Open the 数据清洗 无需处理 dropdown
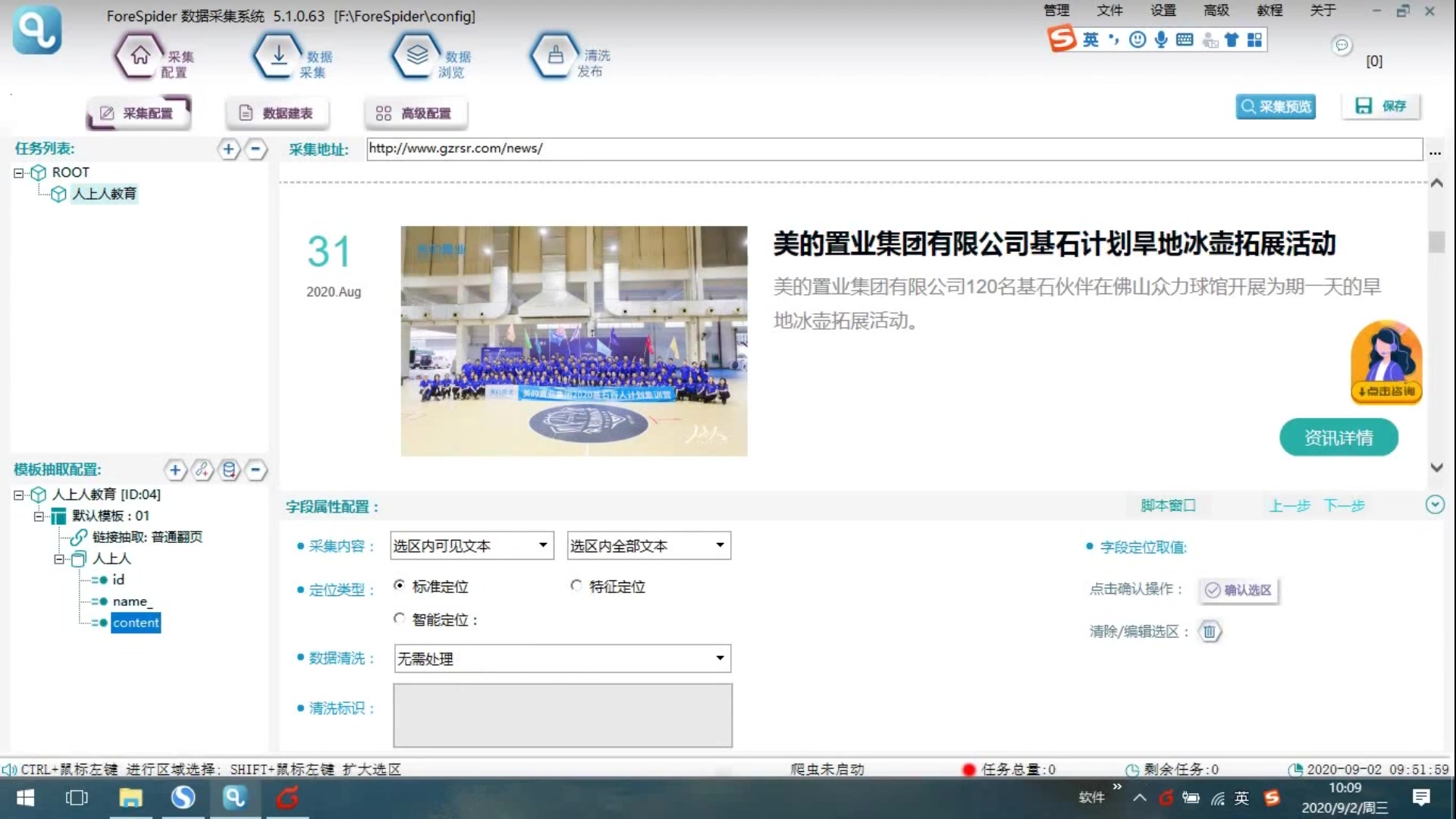The image size is (1456, 819). [x=563, y=658]
